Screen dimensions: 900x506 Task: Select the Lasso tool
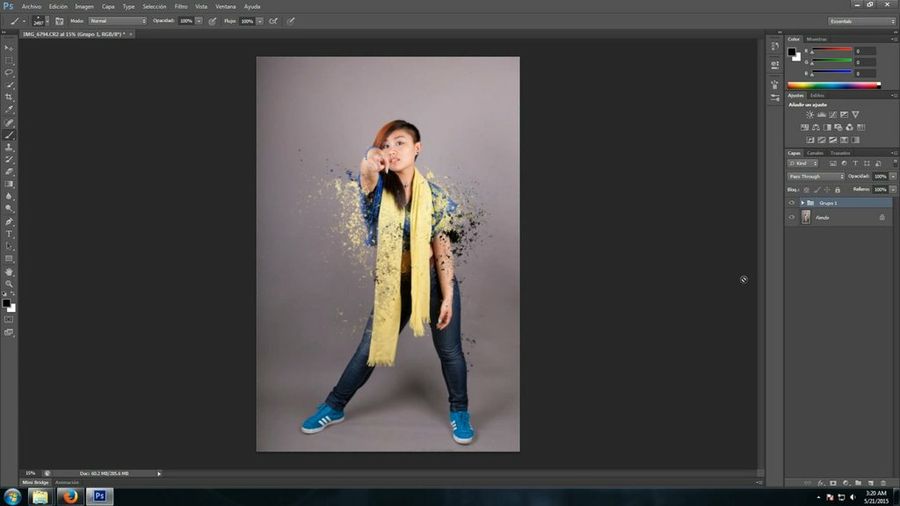[x=9, y=73]
